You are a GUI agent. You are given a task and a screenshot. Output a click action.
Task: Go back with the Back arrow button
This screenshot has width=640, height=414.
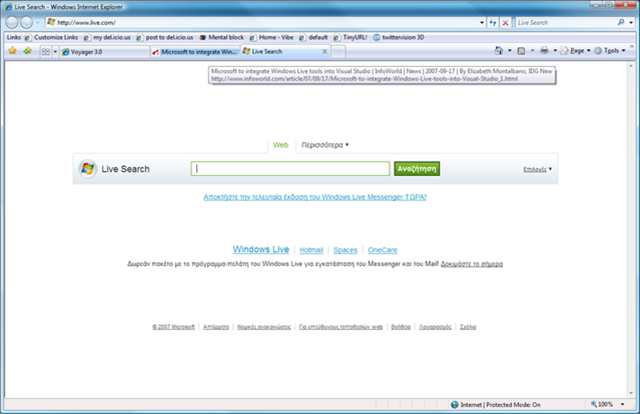point(12,22)
